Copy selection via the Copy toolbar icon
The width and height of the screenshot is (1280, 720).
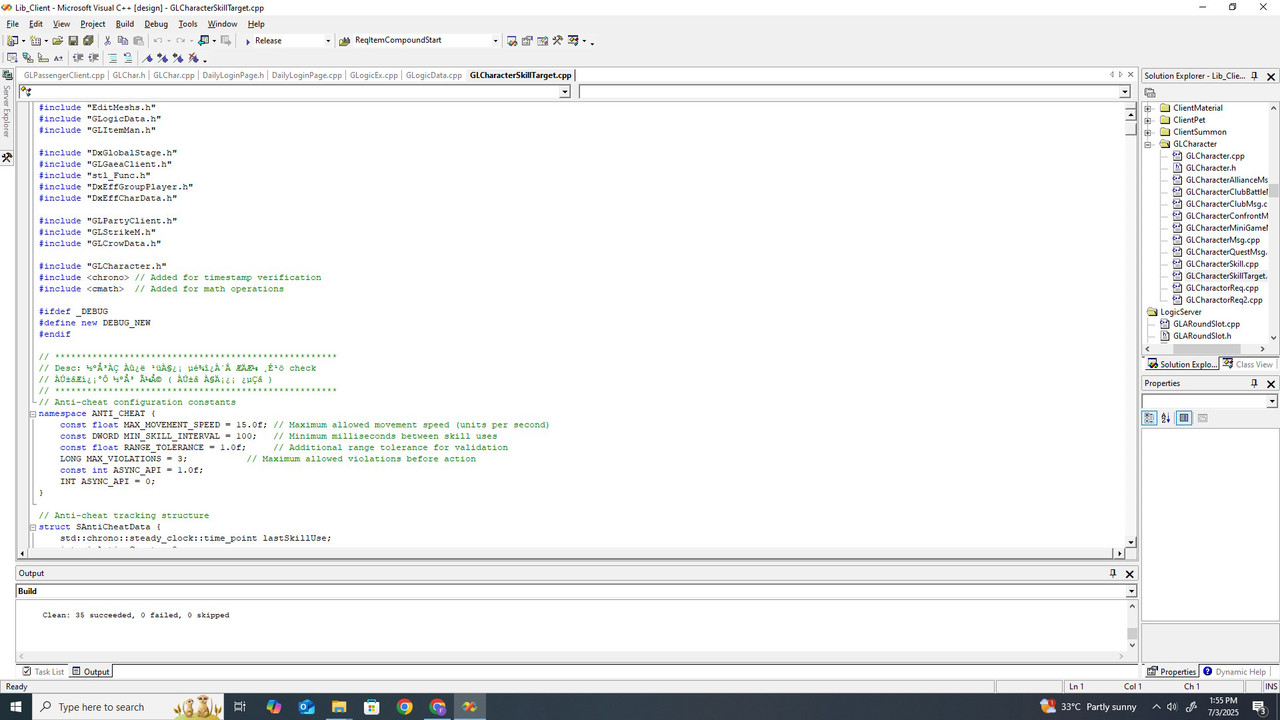pyautogui.click(x=122, y=41)
